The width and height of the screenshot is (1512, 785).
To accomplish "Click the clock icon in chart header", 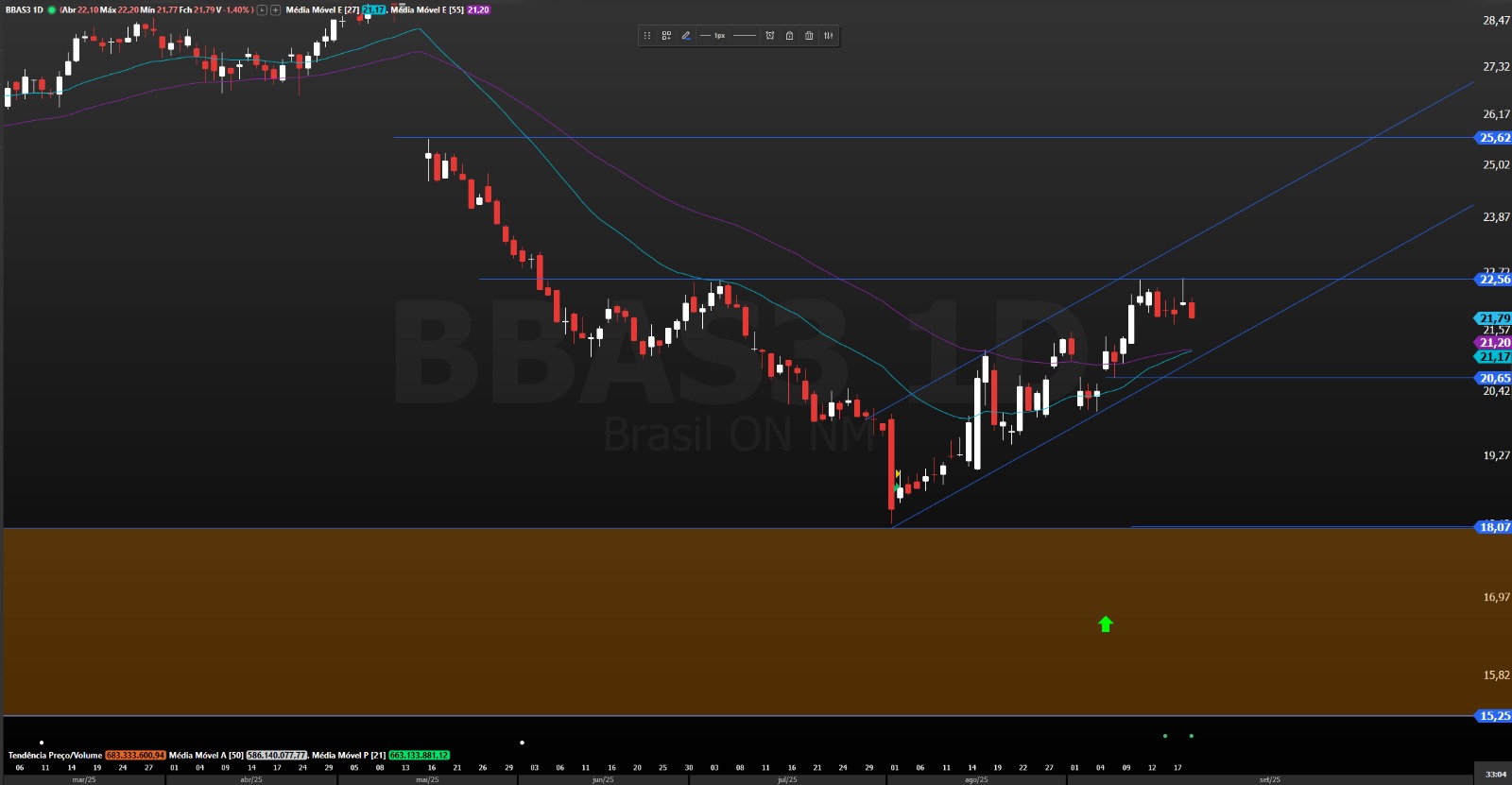I will pos(262,10).
